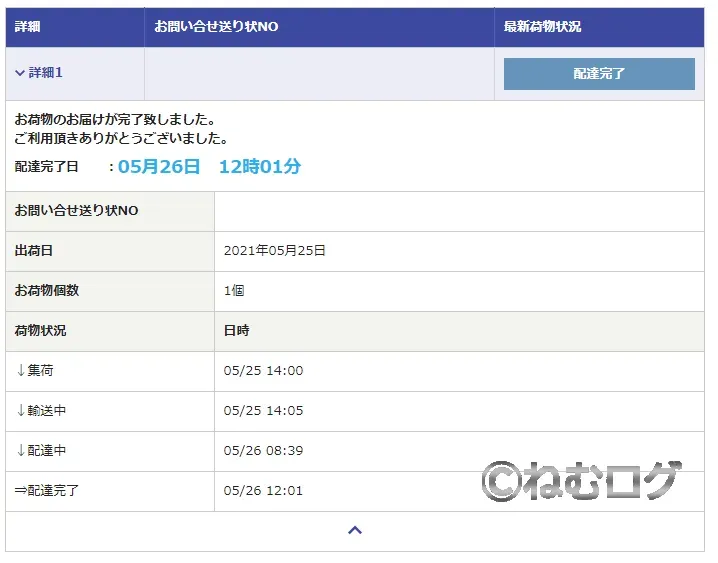This screenshot has height=563, width=718.
Task: Select timestamp 05/25 14:05
Action: 263,411
